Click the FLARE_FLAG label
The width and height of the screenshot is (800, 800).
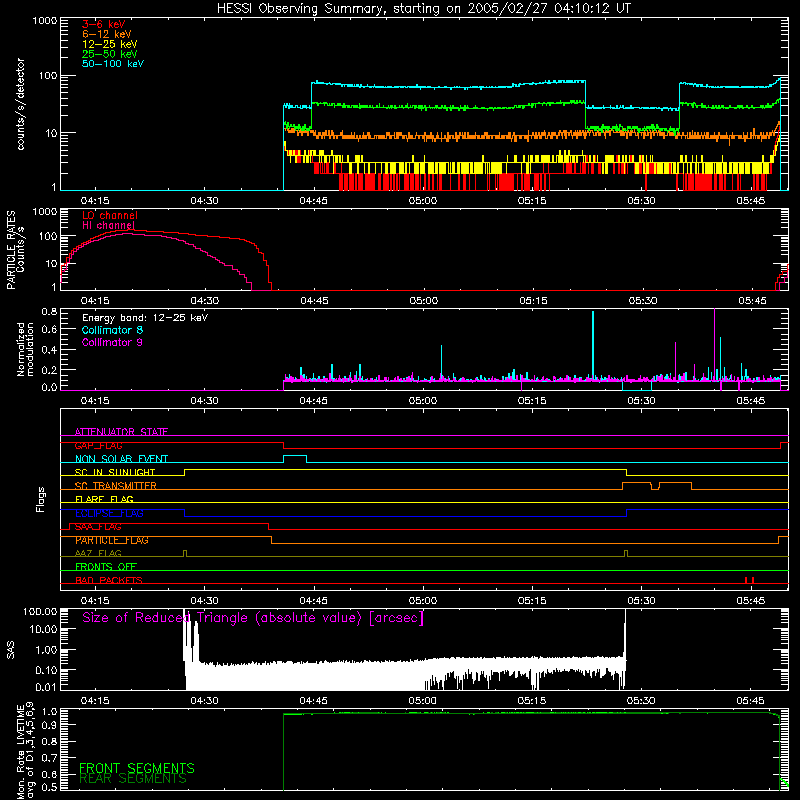[104, 499]
